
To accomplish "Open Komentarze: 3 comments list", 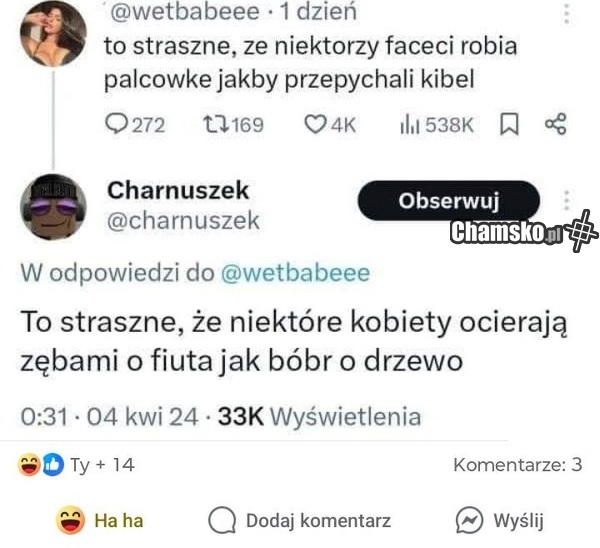I will pos(517,465).
